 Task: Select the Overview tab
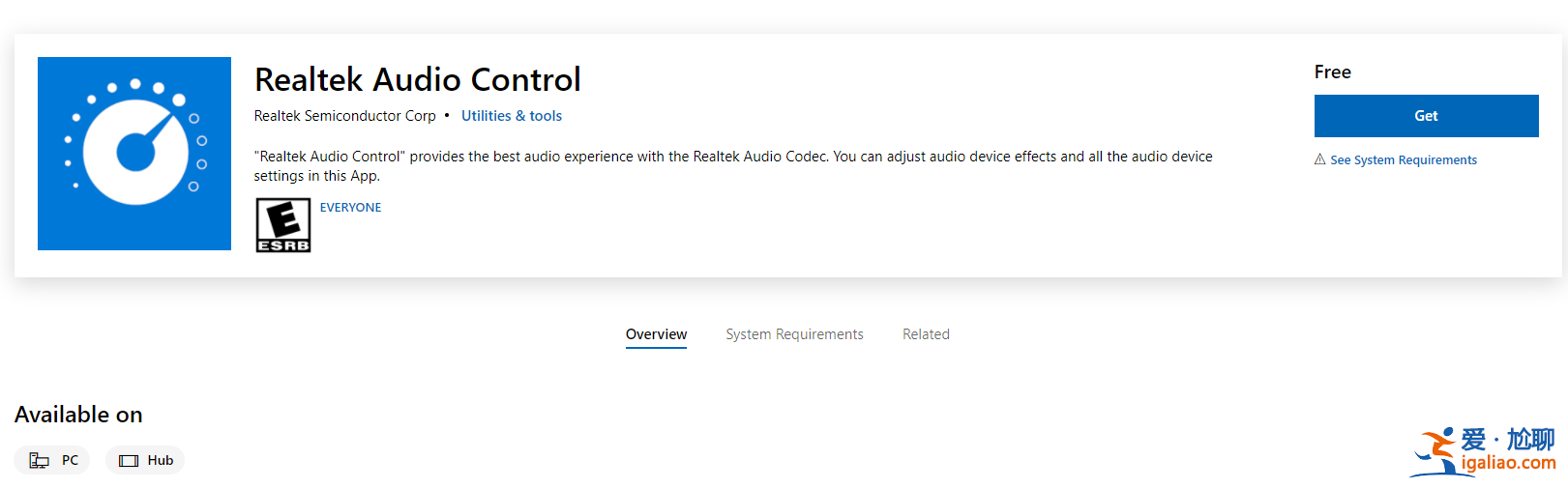[x=656, y=334]
